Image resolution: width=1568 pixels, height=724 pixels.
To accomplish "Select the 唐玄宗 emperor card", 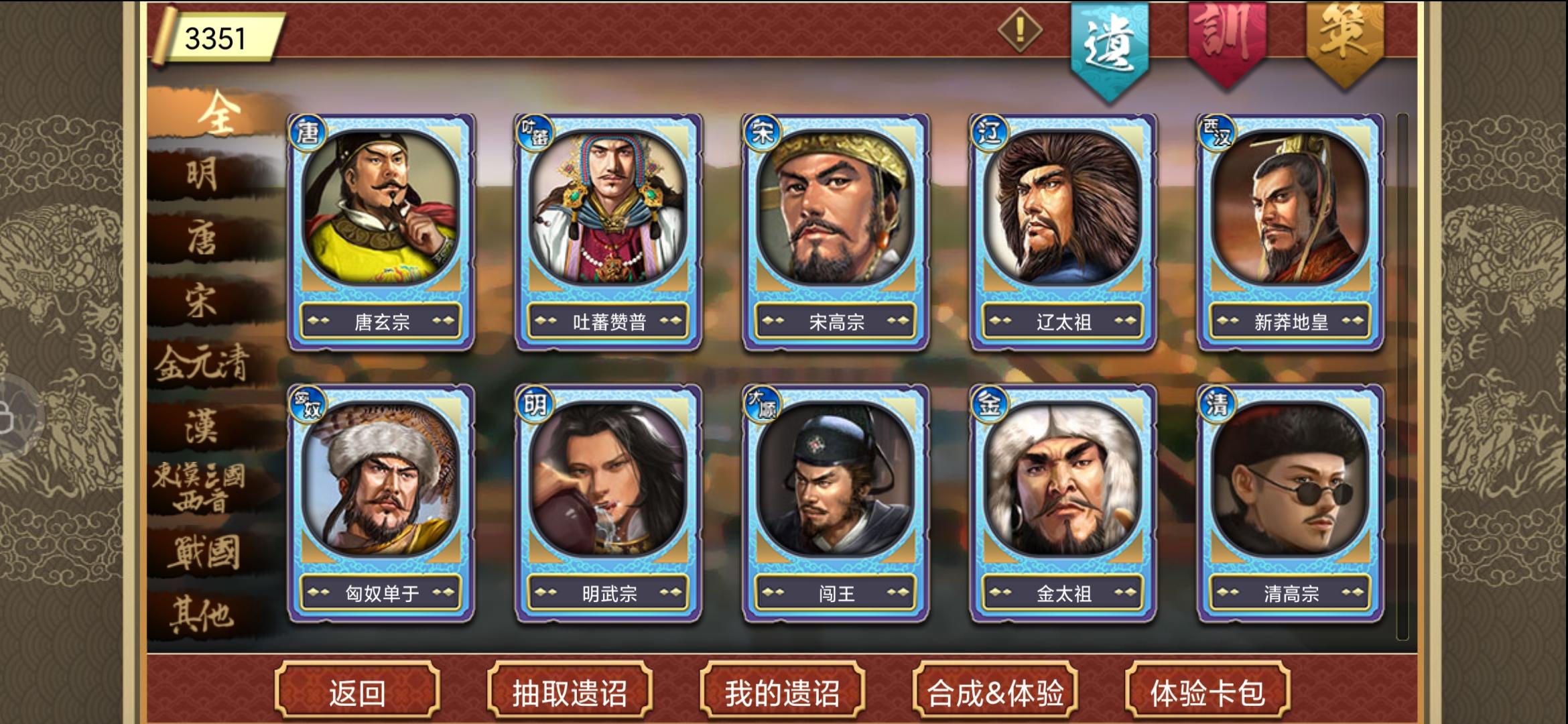I will point(381,232).
